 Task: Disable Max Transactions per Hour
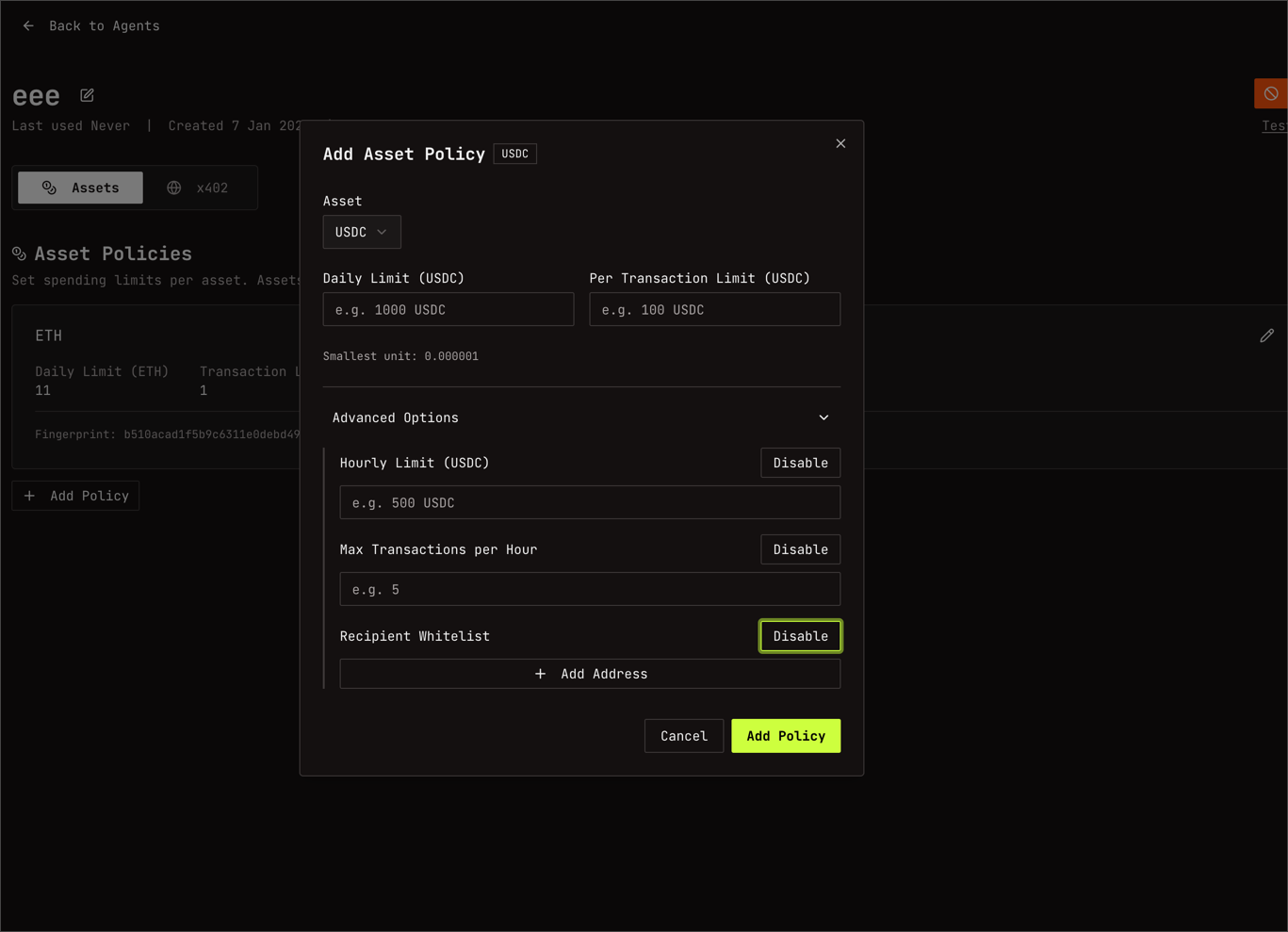[x=800, y=549]
